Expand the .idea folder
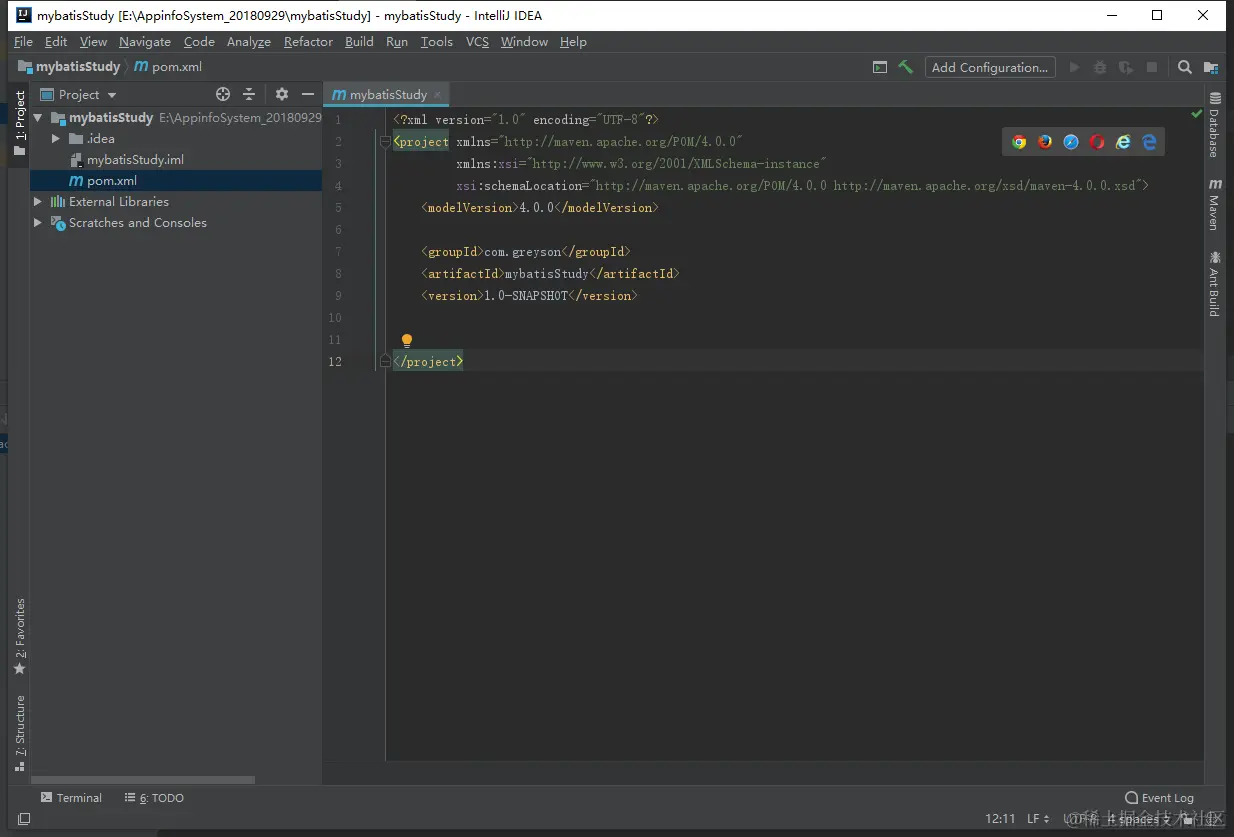1234x837 pixels. pos(56,139)
